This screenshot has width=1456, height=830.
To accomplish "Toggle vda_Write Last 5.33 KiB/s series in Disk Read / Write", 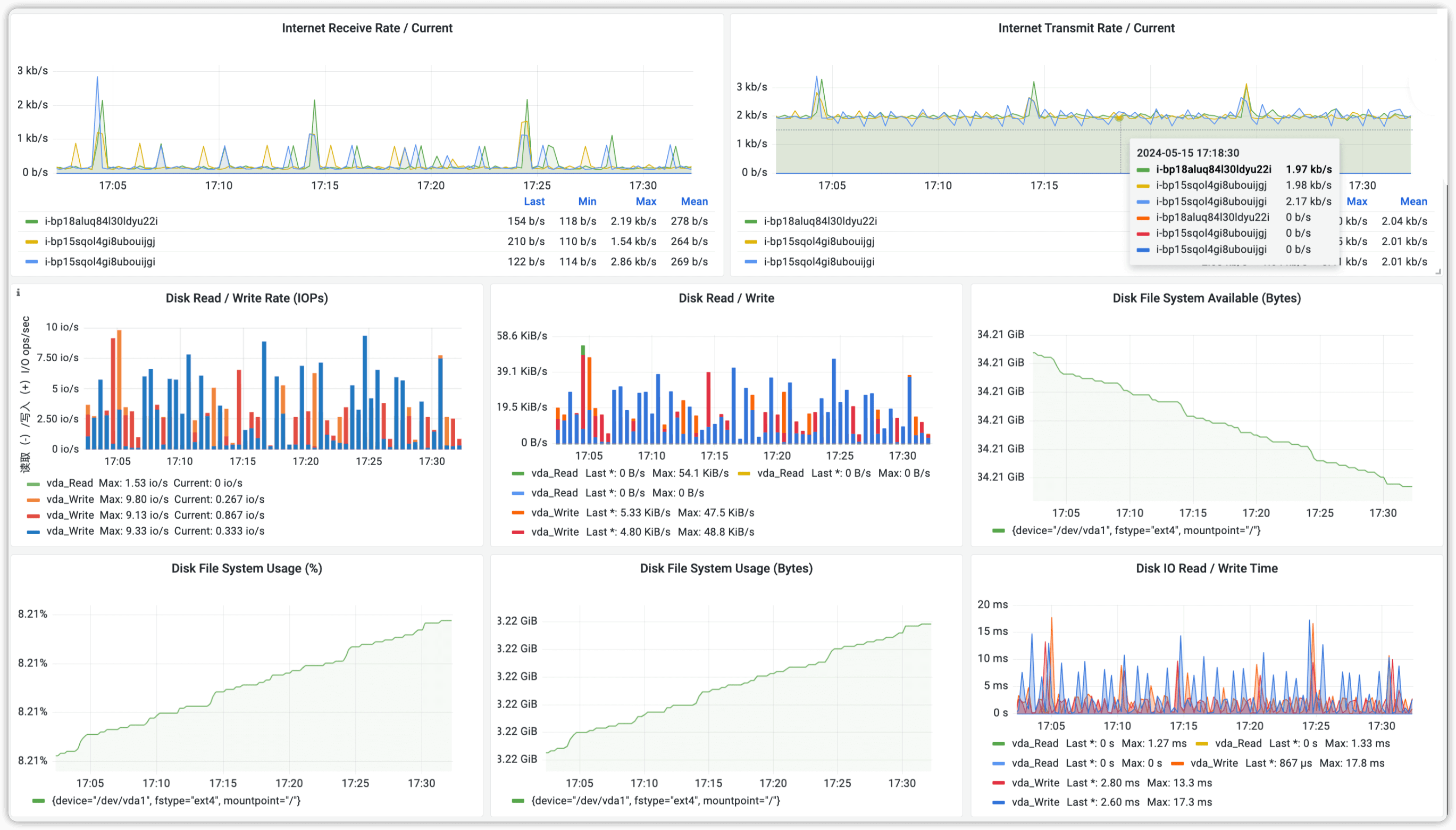I will (555, 512).
